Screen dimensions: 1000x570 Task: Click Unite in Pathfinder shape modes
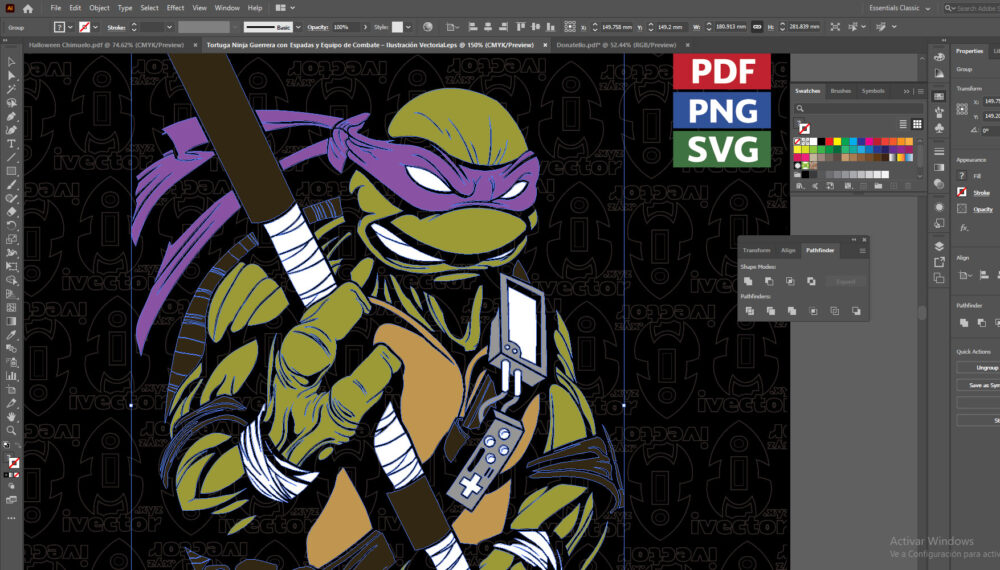[x=748, y=281]
